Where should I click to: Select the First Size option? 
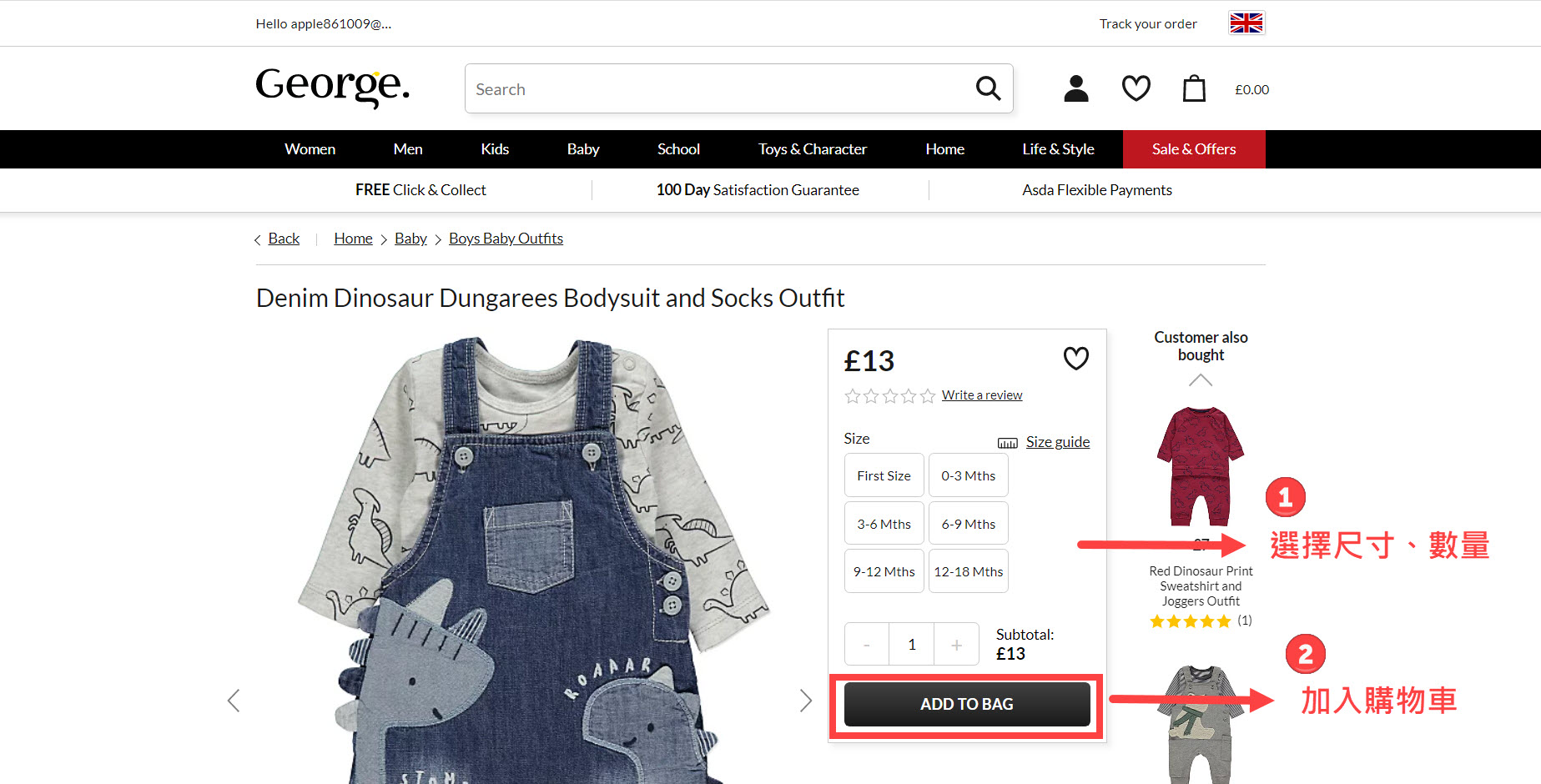click(x=884, y=475)
